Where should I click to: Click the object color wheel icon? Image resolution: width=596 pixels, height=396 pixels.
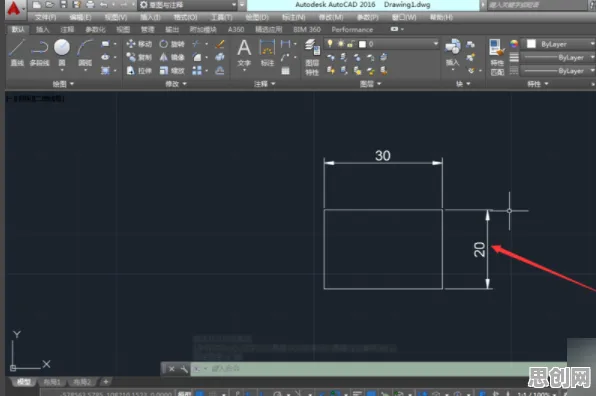514,44
